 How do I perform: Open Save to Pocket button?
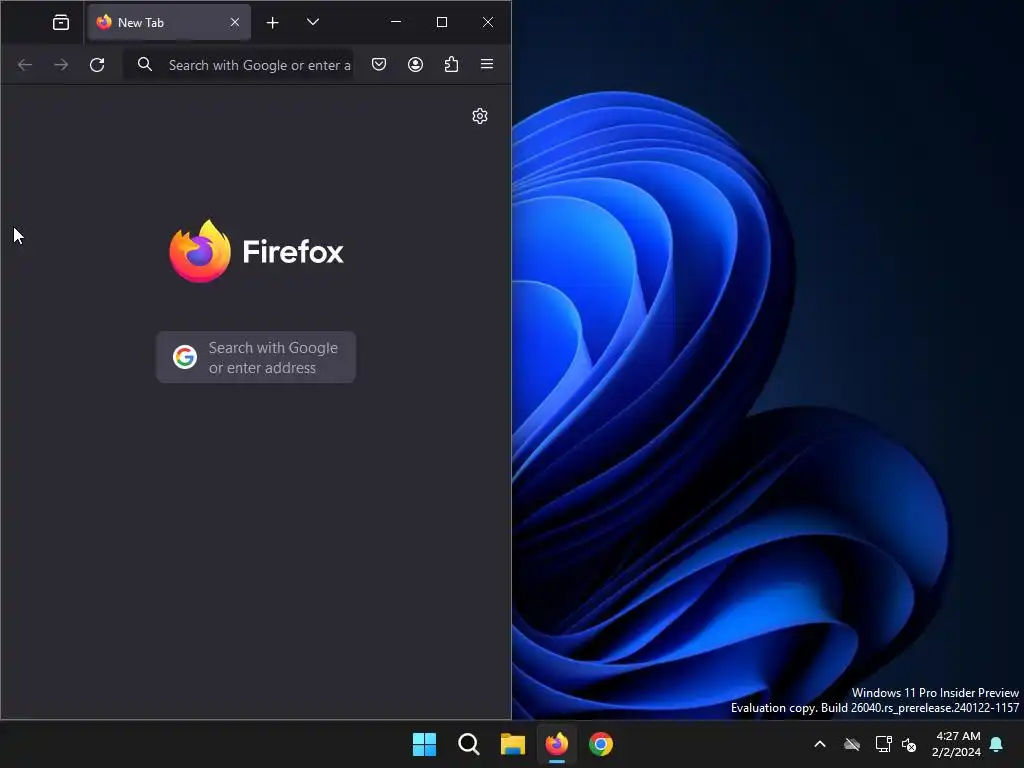point(379,64)
